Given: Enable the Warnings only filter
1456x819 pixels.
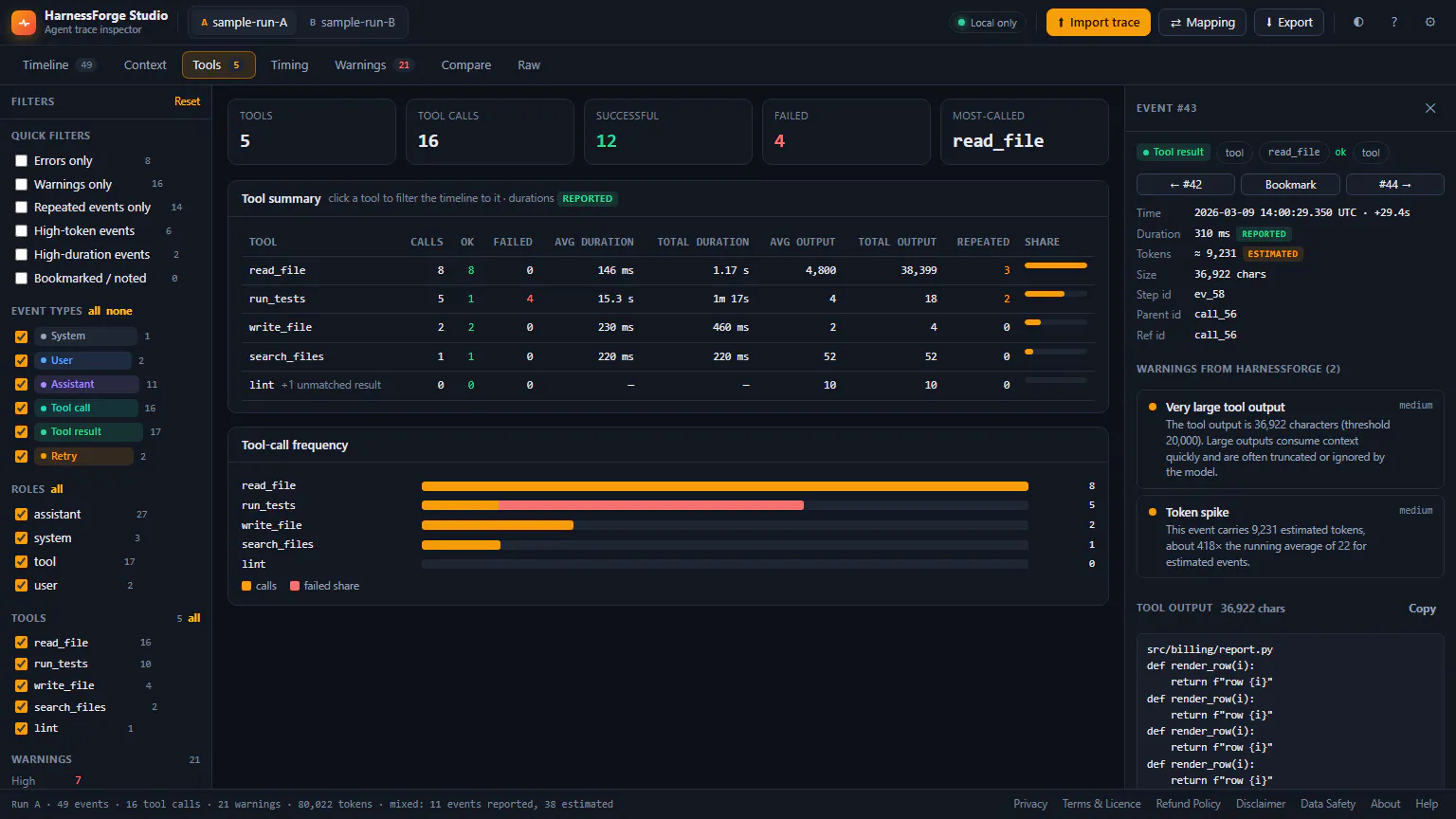Looking at the screenshot, I should (21, 185).
